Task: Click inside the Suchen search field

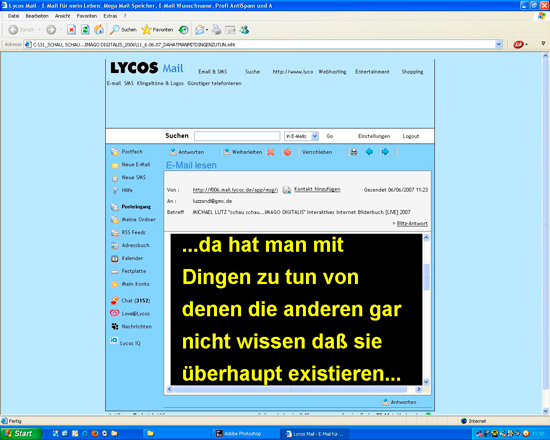Action: coord(237,136)
